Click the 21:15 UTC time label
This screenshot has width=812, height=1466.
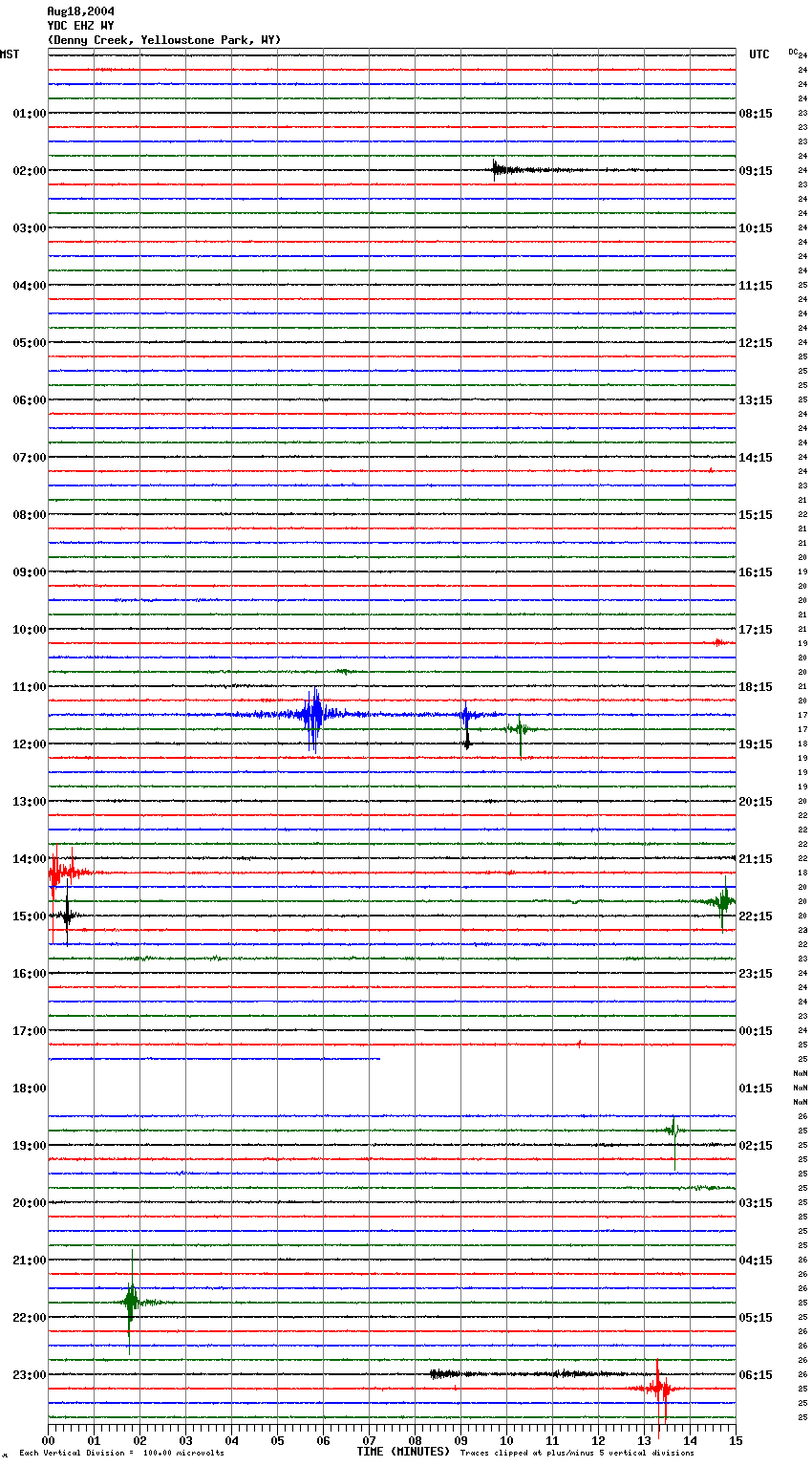[756, 859]
